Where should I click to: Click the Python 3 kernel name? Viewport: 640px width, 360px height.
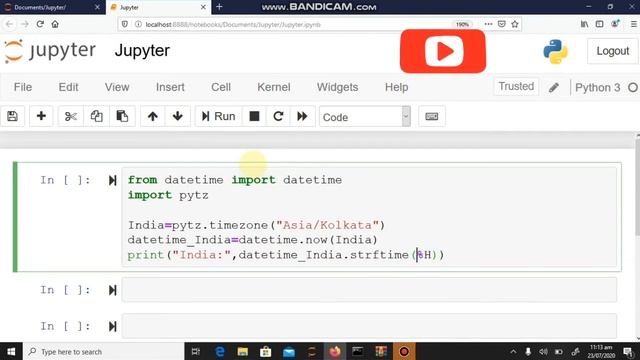(x=598, y=87)
